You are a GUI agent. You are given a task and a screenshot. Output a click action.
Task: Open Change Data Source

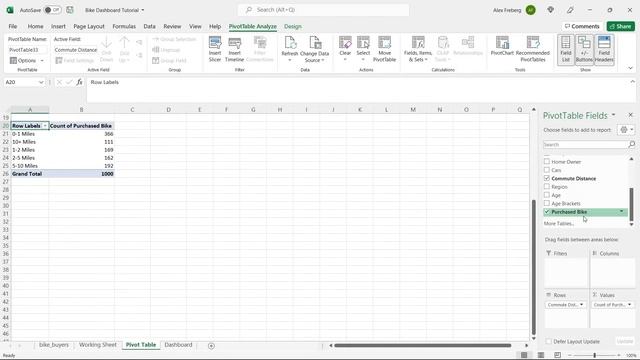[314, 49]
